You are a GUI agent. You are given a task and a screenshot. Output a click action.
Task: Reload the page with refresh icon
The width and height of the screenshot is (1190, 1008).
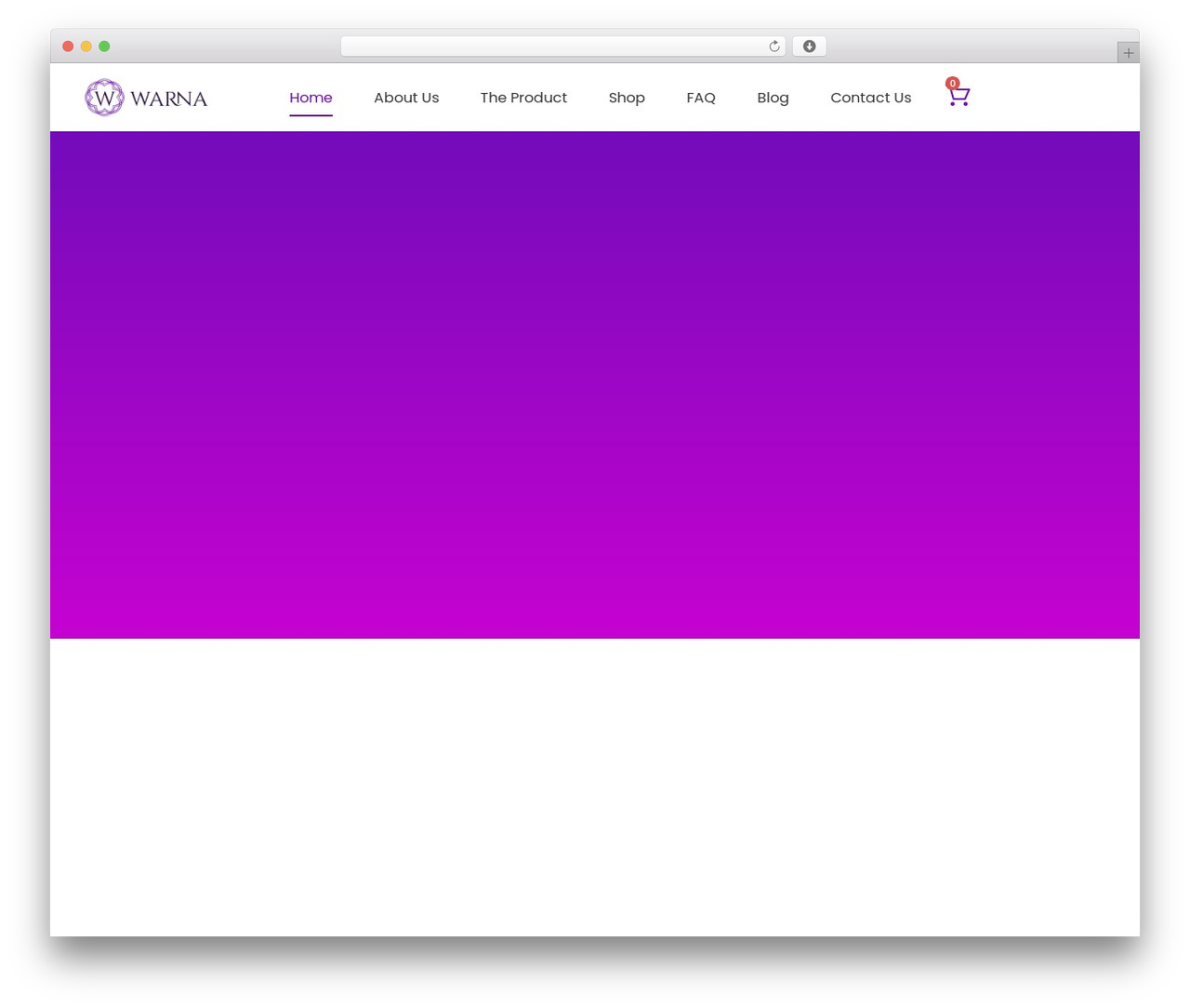(x=773, y=46)
